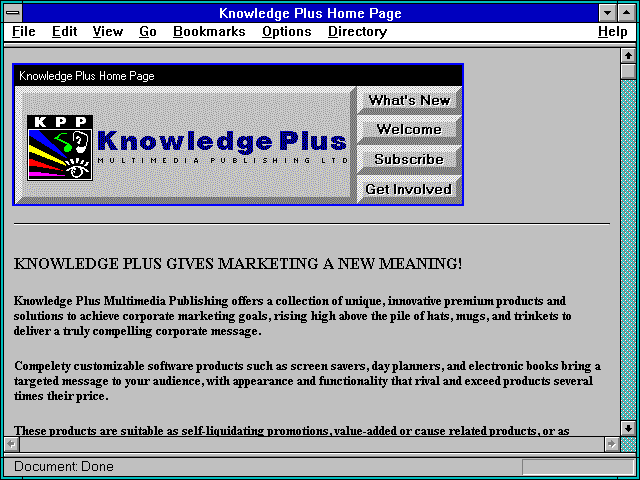Open the Options menu
The width and height of the screenshot is (640, 480).
click(x=287, y=32)
